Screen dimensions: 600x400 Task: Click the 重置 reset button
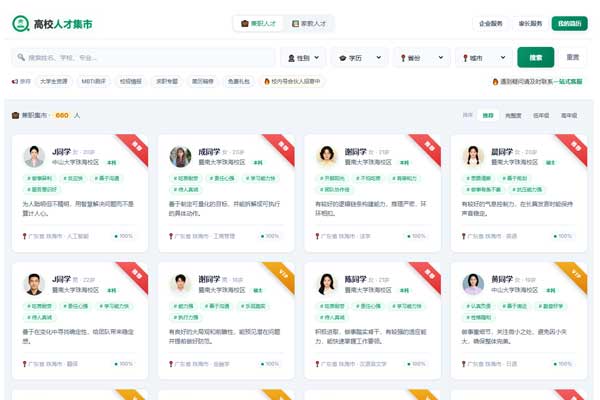pyautogui.click(x=572, y=57)
